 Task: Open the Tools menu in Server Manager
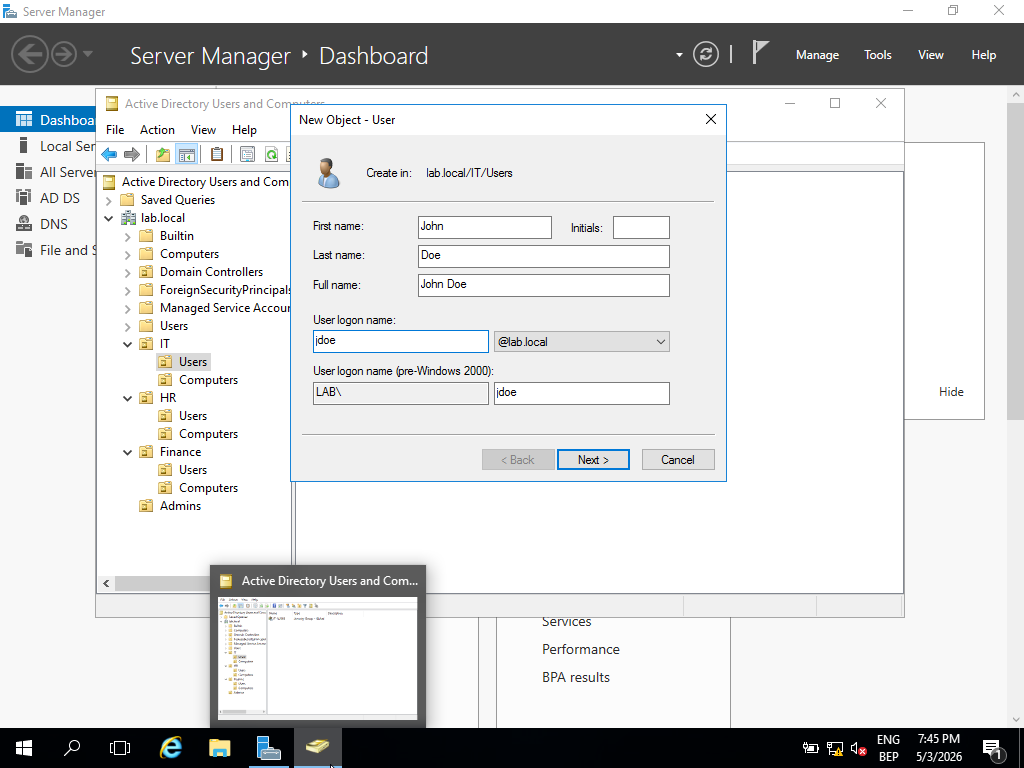(877, 55)
